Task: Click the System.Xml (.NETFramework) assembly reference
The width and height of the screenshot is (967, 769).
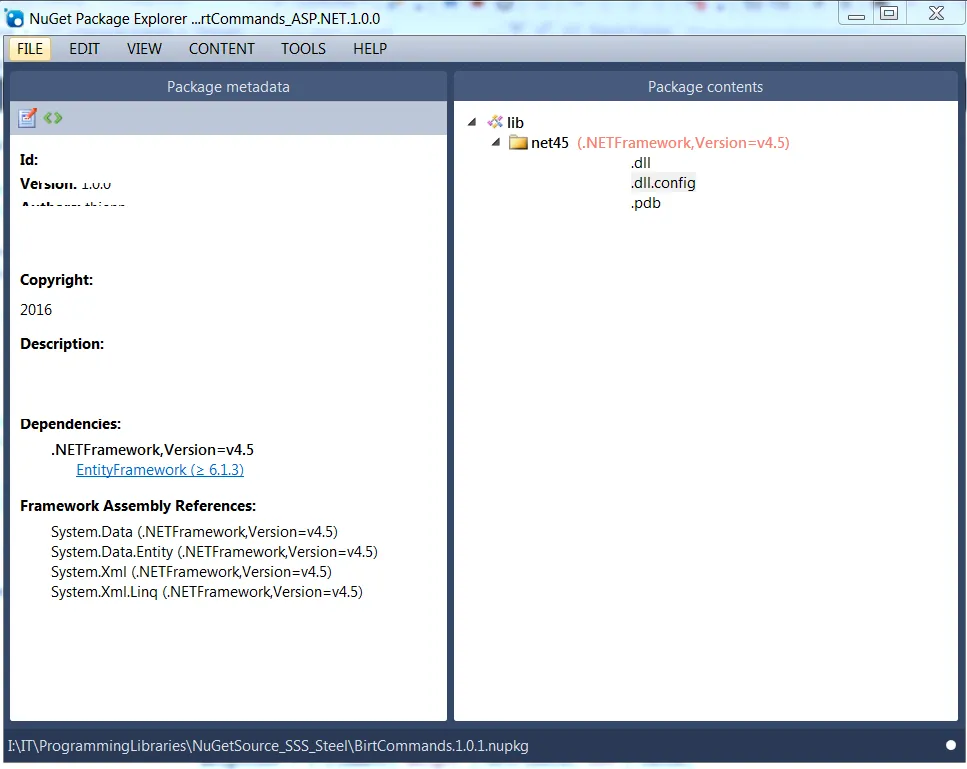Action: 191,572
